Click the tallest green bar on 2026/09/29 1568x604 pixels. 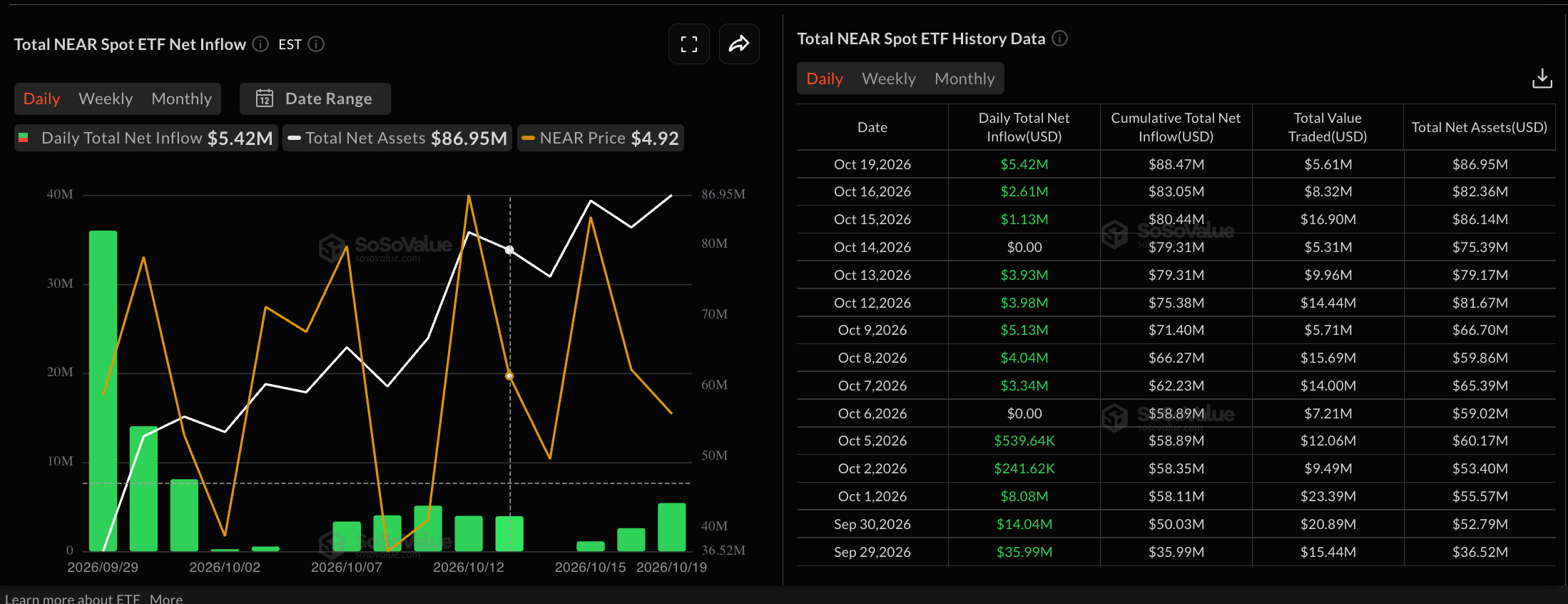click(x=103, y=391)
